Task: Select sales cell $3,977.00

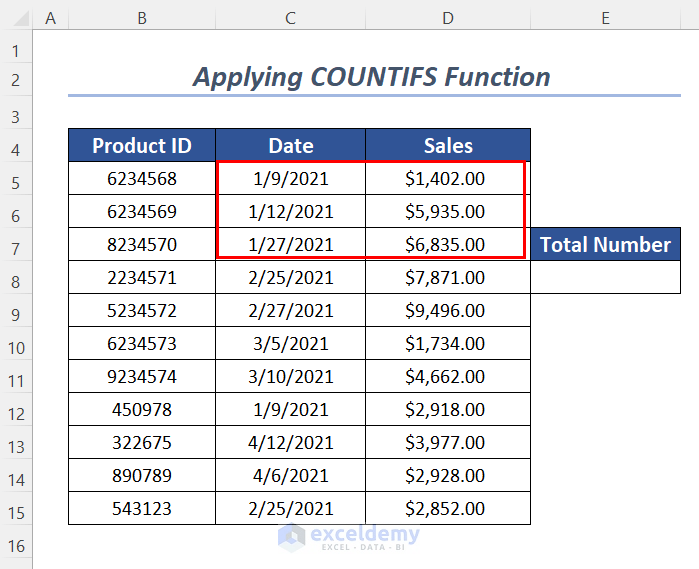Action: tap(448, 442)
